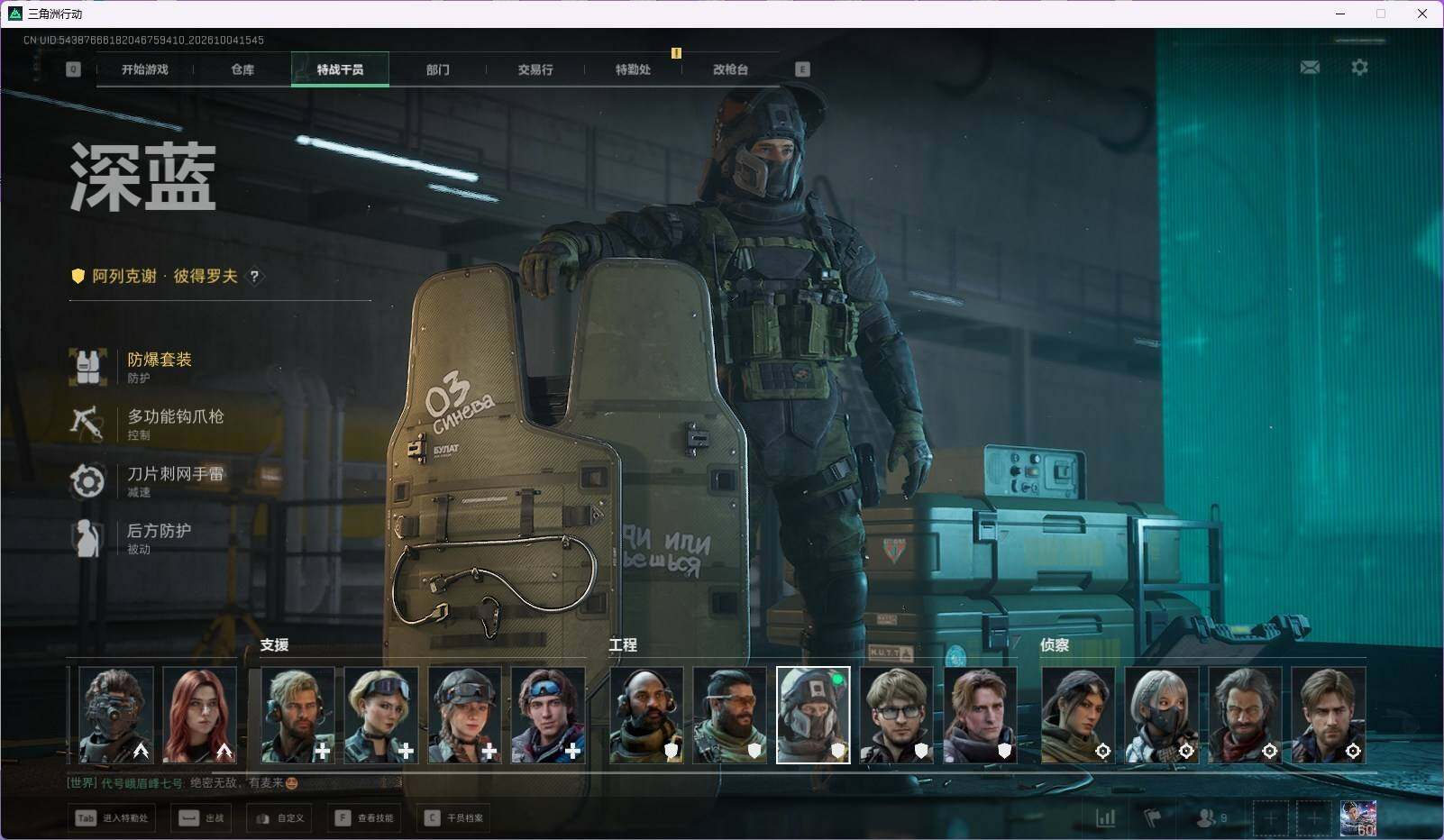The height and width of the screenshot is (840, 1444).
Task: Open the question mark help next to 阿列克谢·彼得罗夫
Action: [x=255, y=276]
